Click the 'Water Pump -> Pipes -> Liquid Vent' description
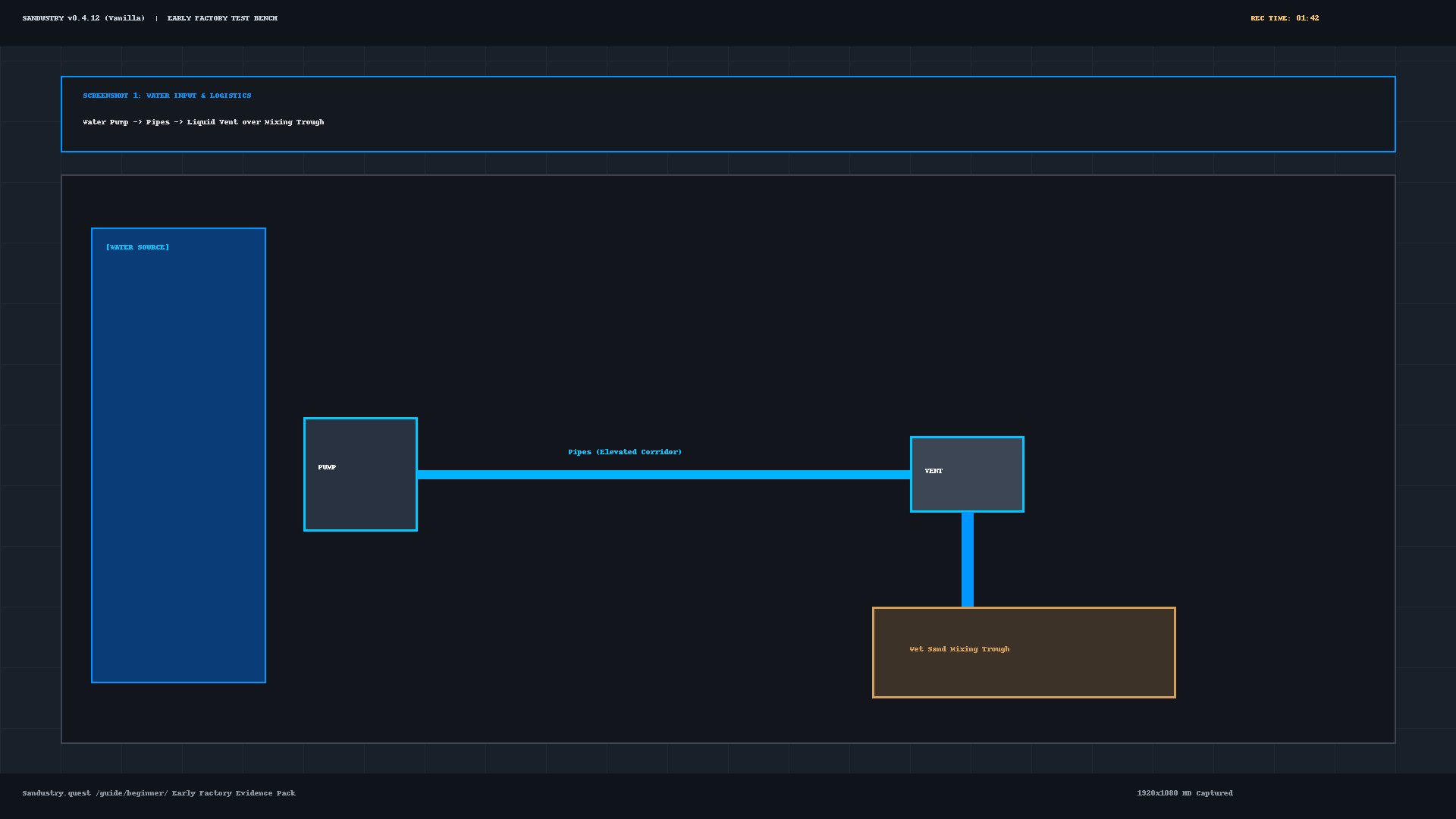The height and width of the screenshot is (819, 1456). pos(203,122)
